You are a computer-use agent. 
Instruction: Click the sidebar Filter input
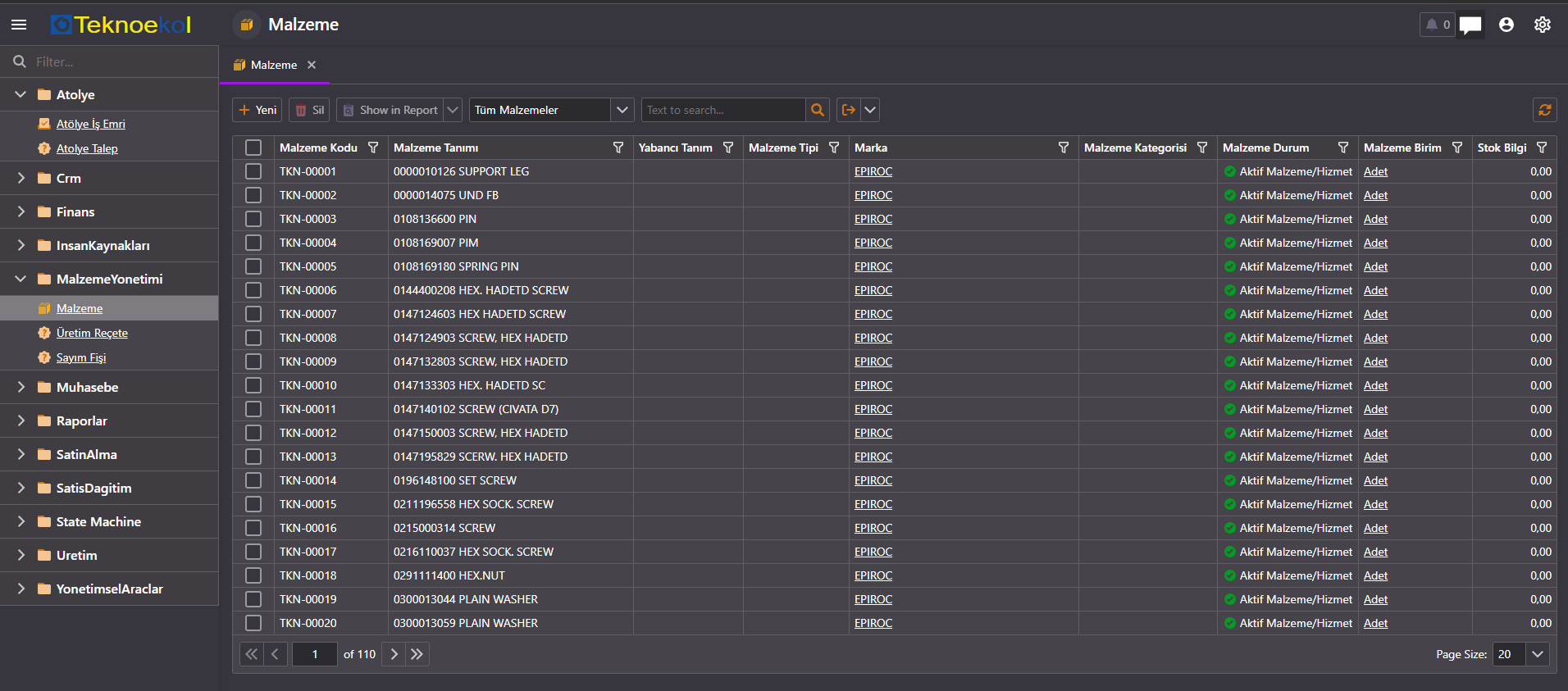pyautogui.click(x=123, y=61)
